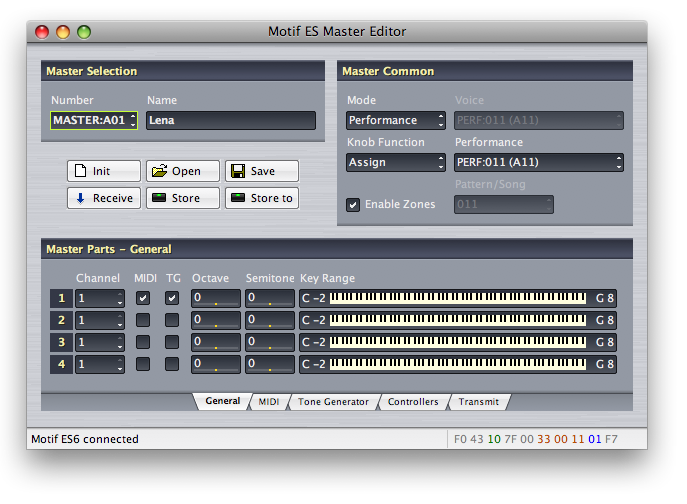The width and height of the screenshot is (687, 504).
Task: Expand the Performance PERF:011 dropdown
Action: coord(539,162)
